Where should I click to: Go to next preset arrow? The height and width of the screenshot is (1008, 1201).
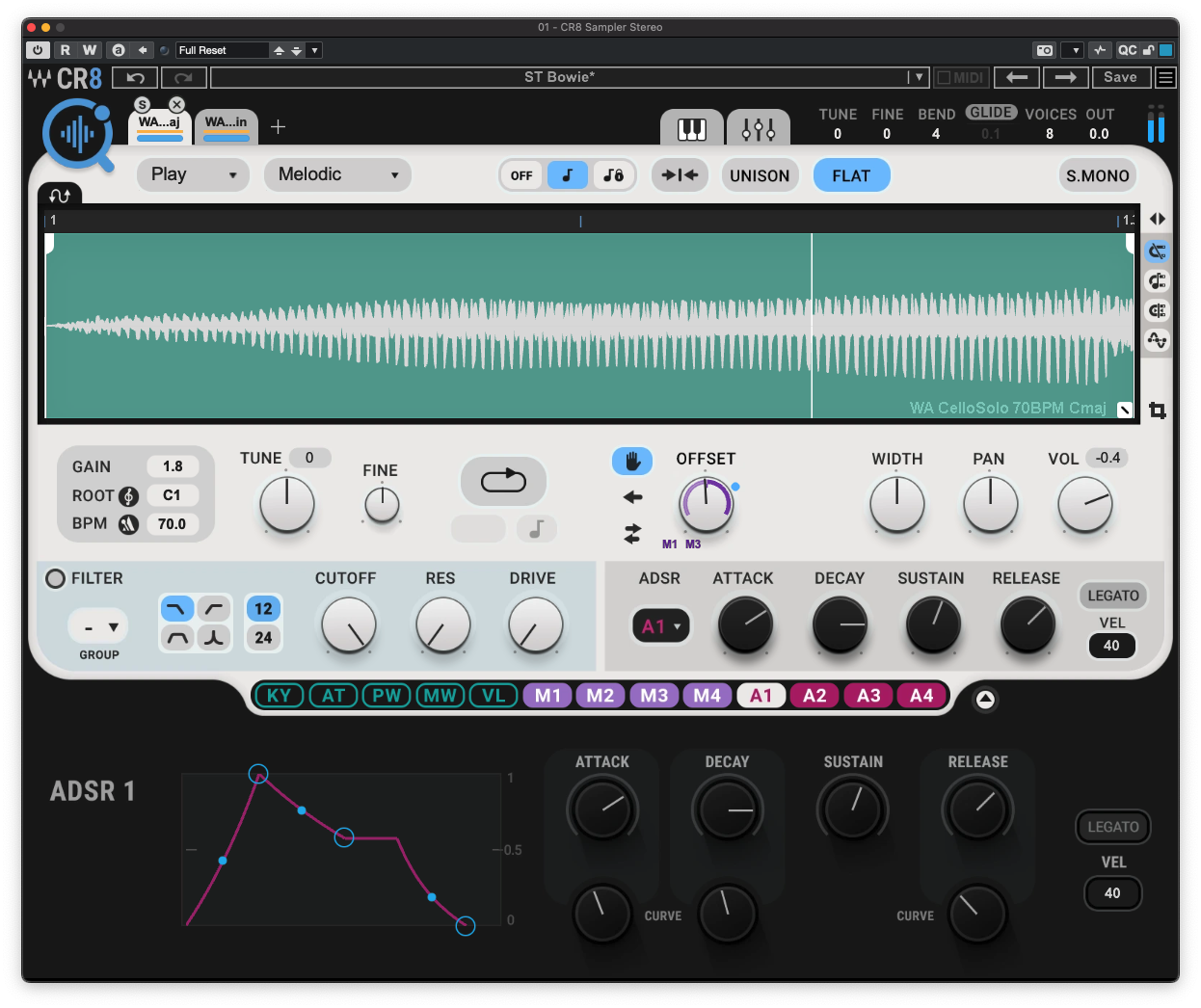tap(1065, 77)
